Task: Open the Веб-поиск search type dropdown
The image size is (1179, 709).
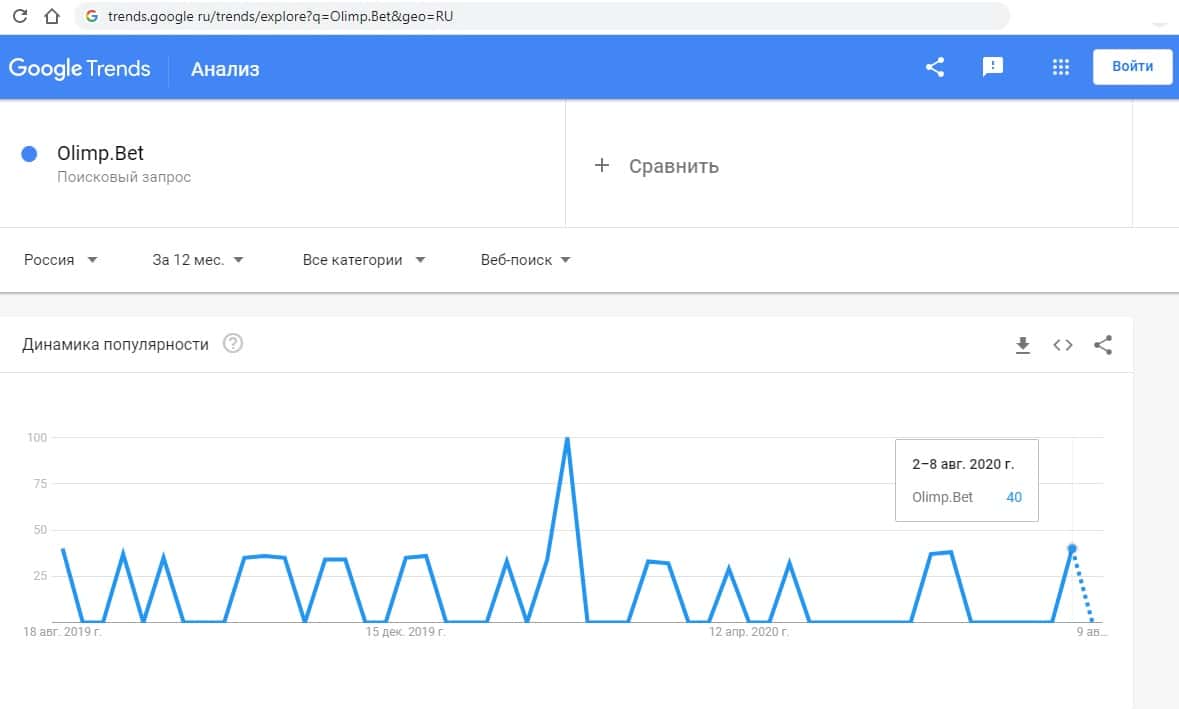Action: tap(525, 260)
